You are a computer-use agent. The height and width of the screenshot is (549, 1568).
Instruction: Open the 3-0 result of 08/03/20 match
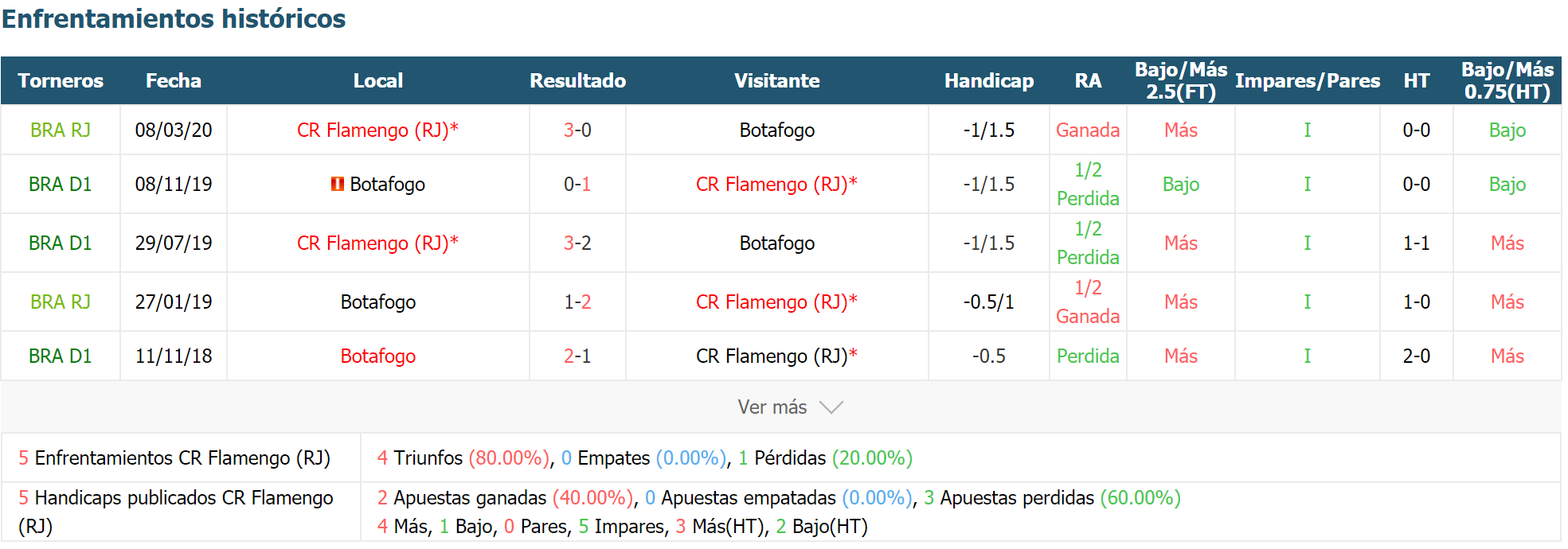pos(577,130)
